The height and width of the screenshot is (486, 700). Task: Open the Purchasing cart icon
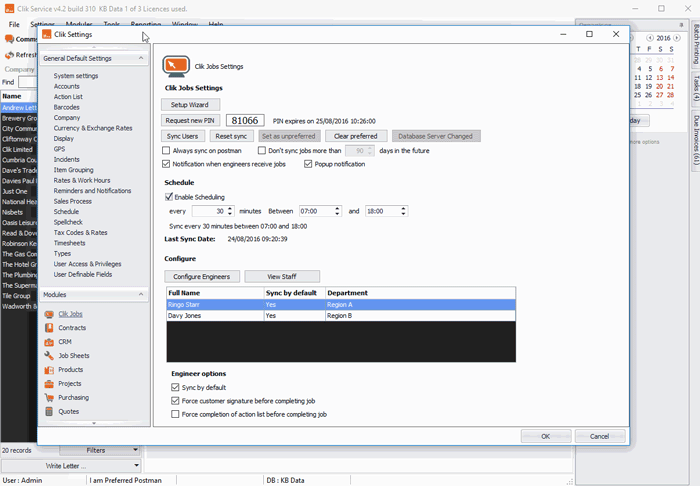49,397
